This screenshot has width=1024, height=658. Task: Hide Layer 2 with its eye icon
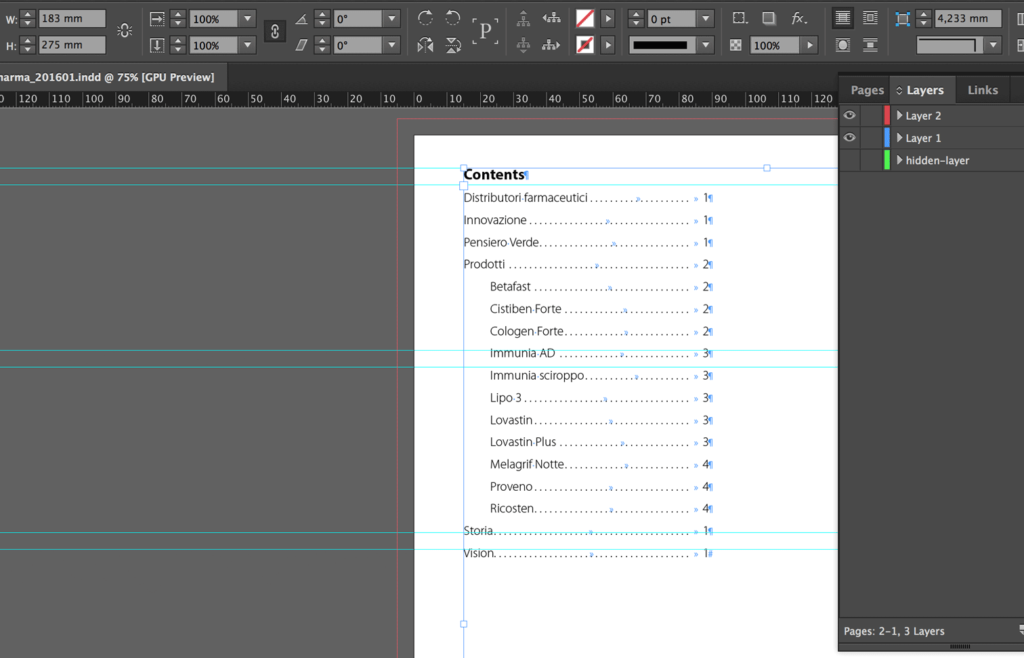849,116
